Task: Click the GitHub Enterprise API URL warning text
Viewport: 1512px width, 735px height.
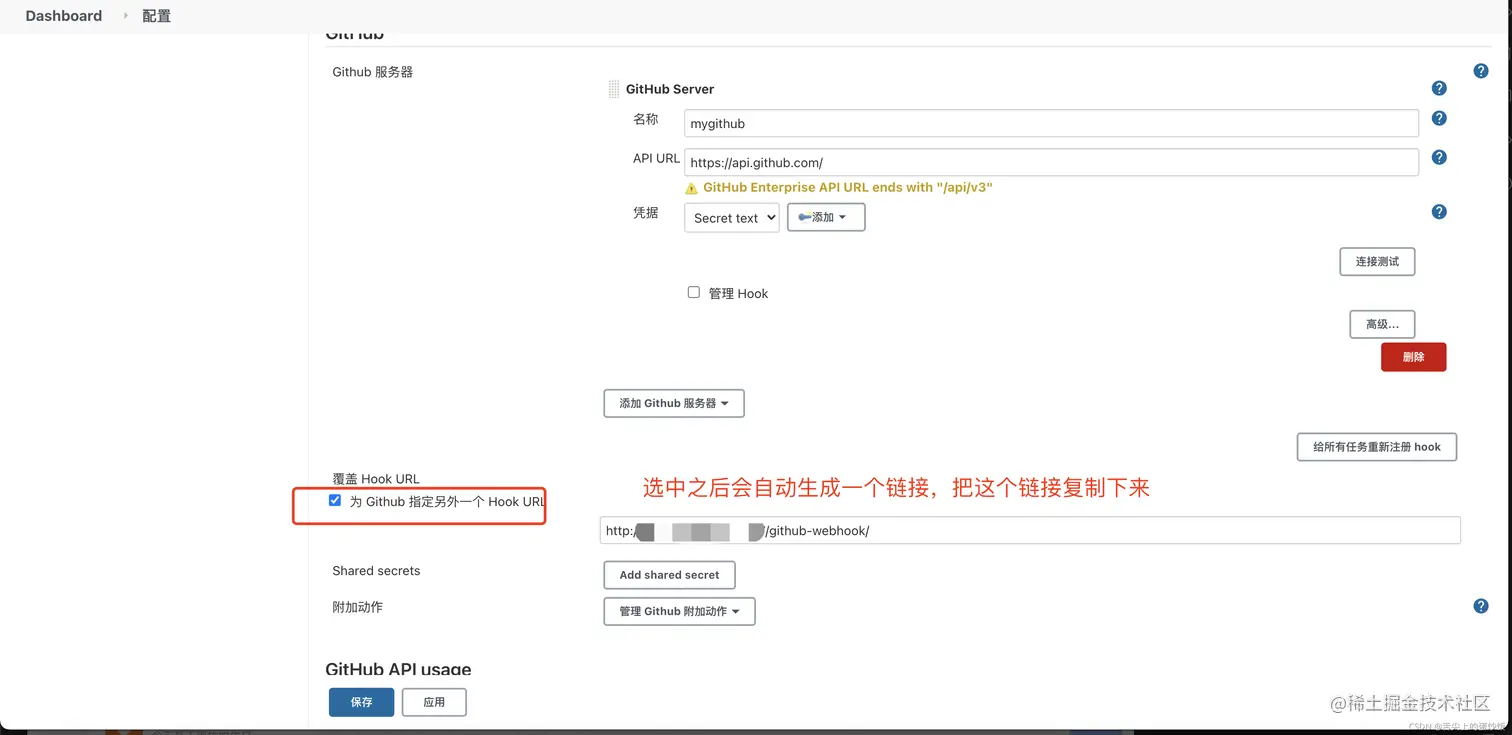Action: pos(847,188)
